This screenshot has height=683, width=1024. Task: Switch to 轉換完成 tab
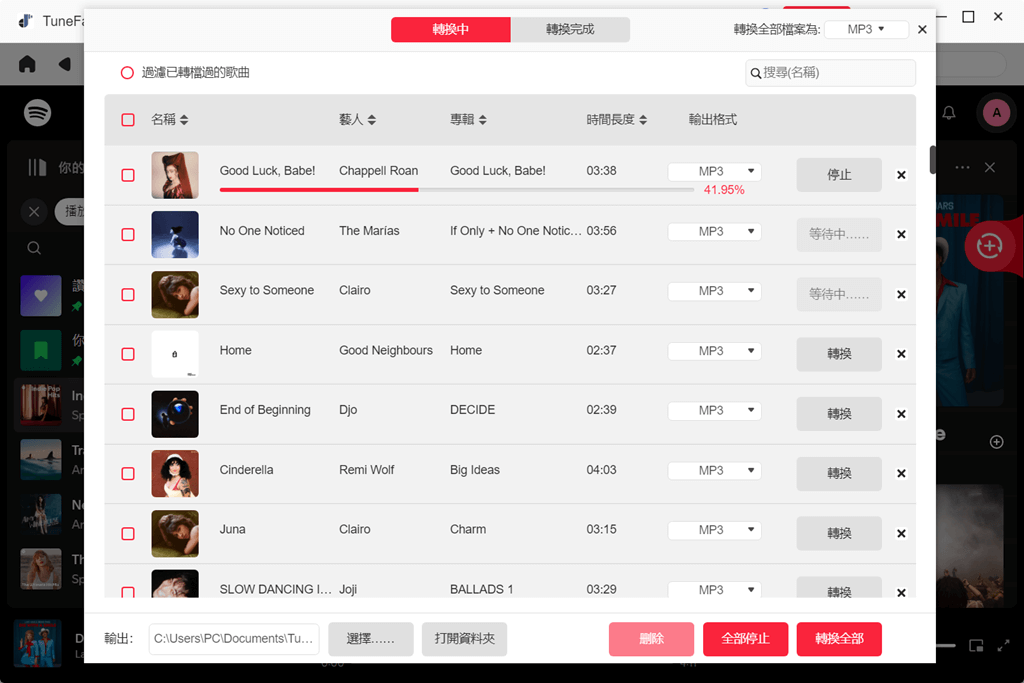tap(570, 29)
